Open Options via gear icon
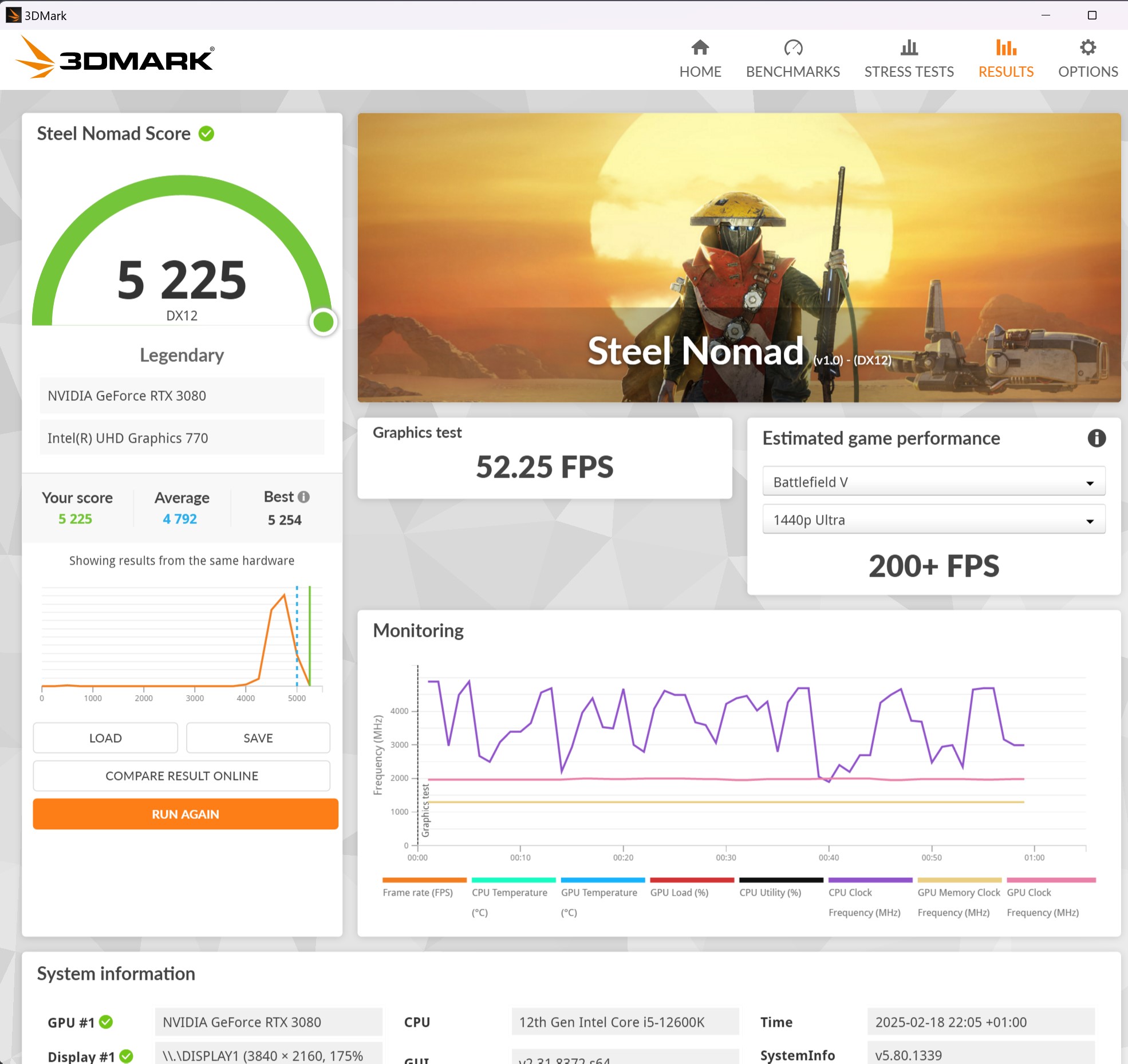Image resolution: width=1128 pixels, height=1064 pixels. coord(1087,48)
